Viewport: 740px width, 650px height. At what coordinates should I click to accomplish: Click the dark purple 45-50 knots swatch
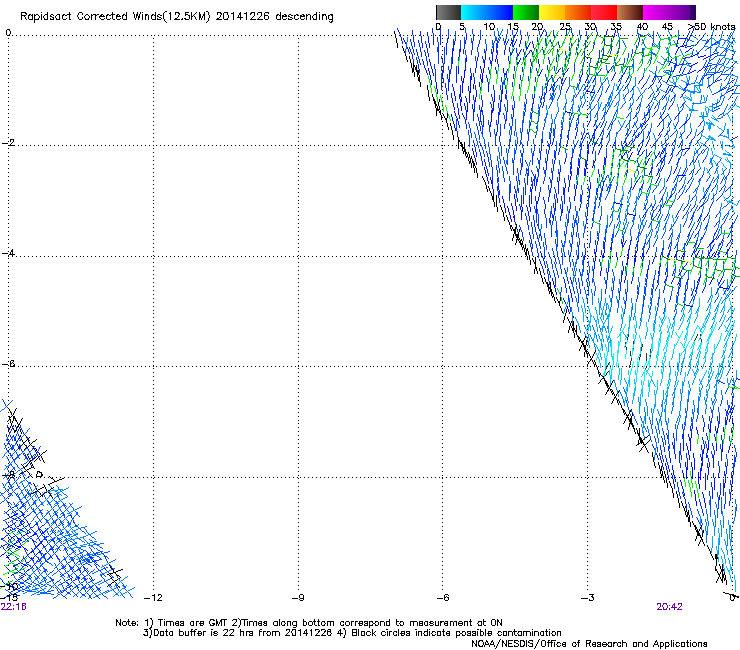pyautogui.click(x=682, y=12)
